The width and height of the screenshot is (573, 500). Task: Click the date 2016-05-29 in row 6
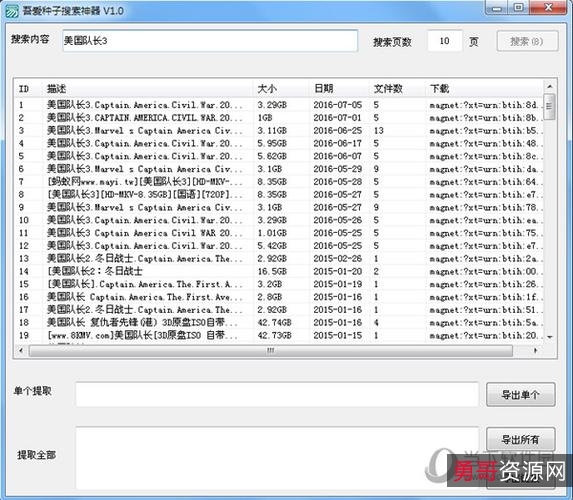338,169
